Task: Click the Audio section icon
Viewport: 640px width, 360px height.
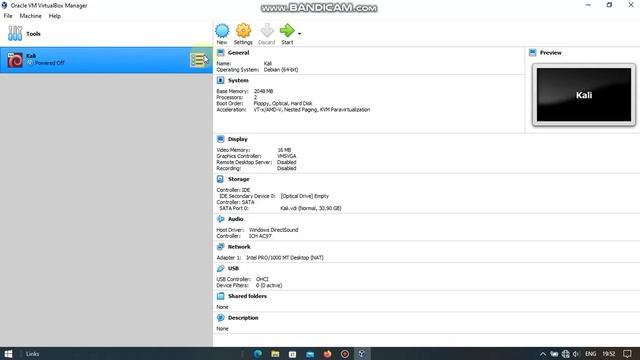Action: pyautogui.click(x=221, y=219)
